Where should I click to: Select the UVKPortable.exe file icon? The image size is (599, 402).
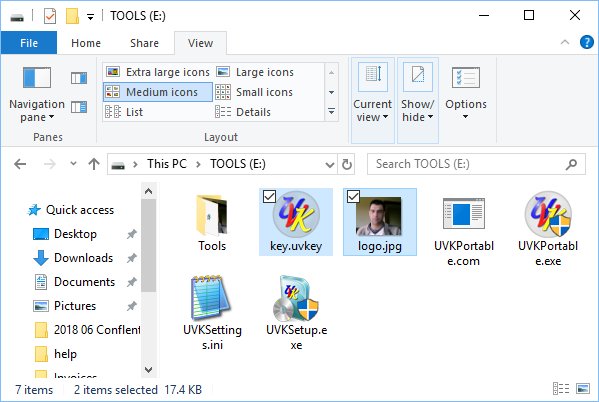[548, 214]
